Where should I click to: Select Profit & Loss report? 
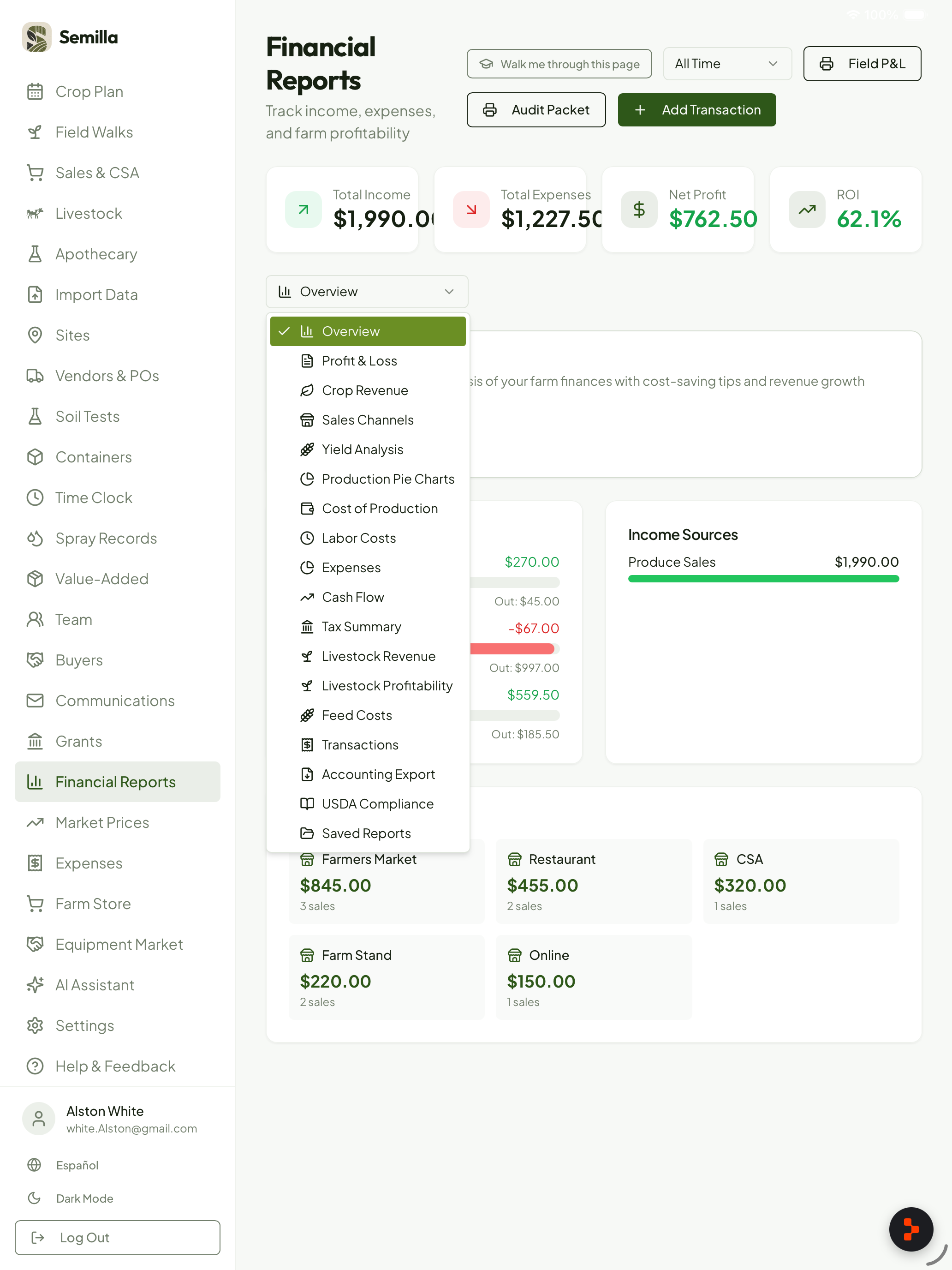point(368,361)
